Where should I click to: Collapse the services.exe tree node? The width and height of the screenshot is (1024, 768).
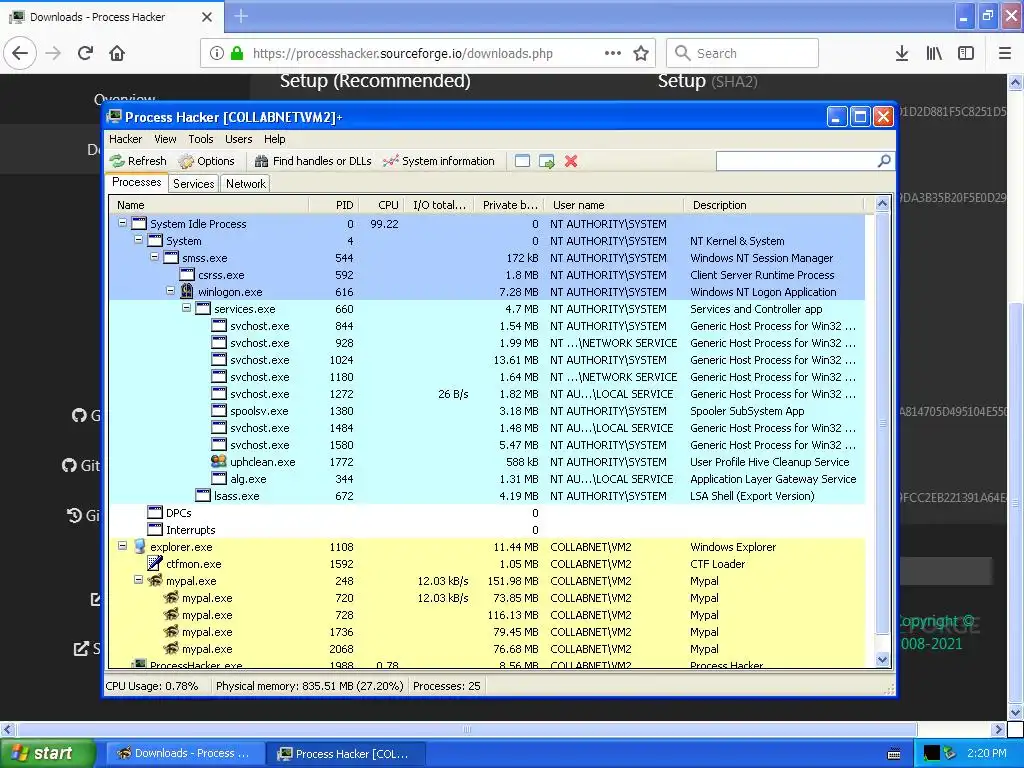coord(186,308)
